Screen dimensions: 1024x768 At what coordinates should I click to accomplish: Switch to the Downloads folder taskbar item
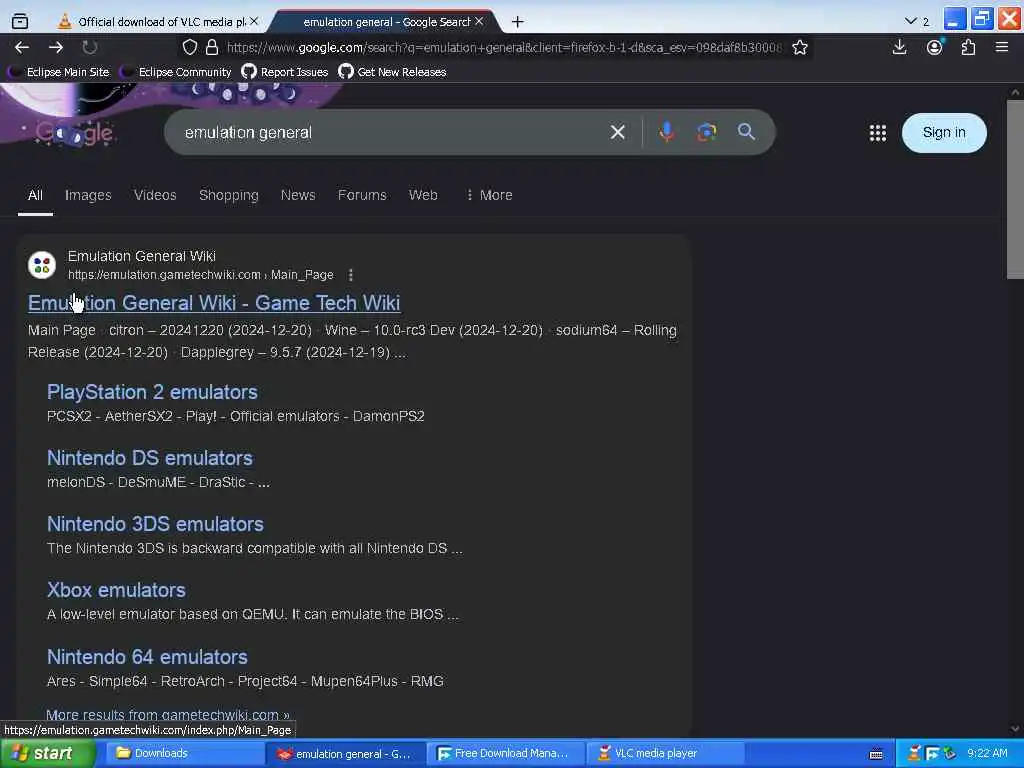184,753
